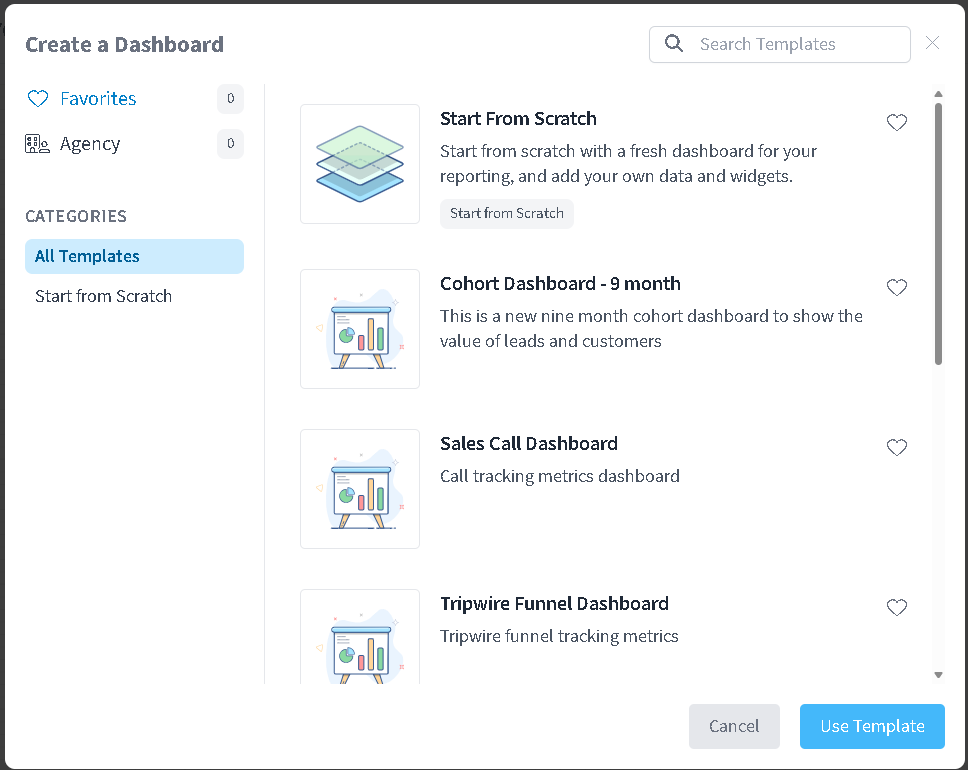This screenshot has height=770, width=968.
Task: Favorite the Start From Scratch template
Action: [897, 123]
